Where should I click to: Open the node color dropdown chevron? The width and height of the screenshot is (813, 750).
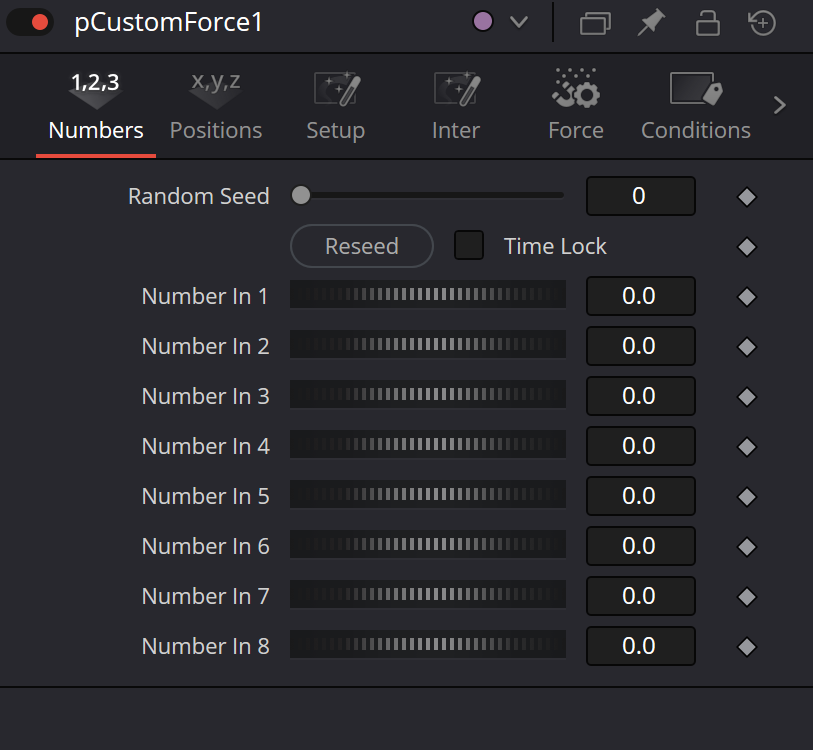tap(518, 22)
